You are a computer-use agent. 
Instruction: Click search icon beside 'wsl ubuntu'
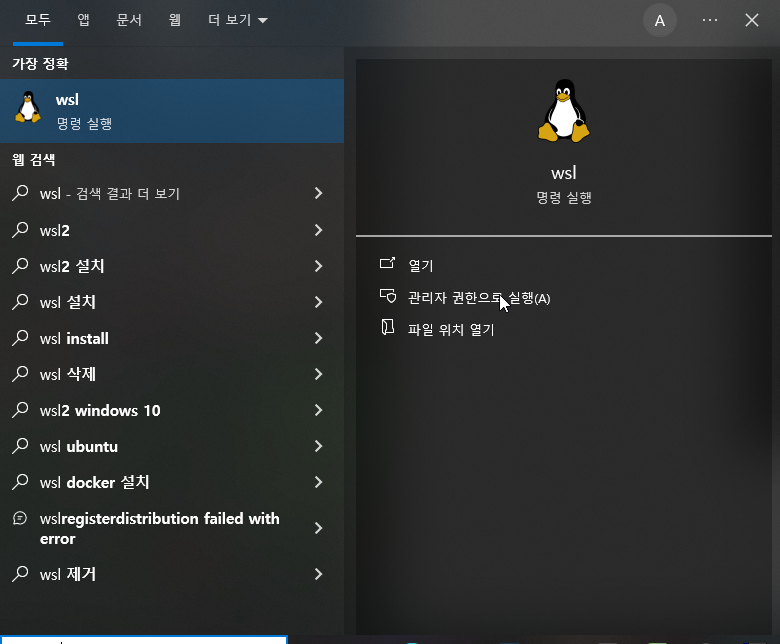coord(20,445)
